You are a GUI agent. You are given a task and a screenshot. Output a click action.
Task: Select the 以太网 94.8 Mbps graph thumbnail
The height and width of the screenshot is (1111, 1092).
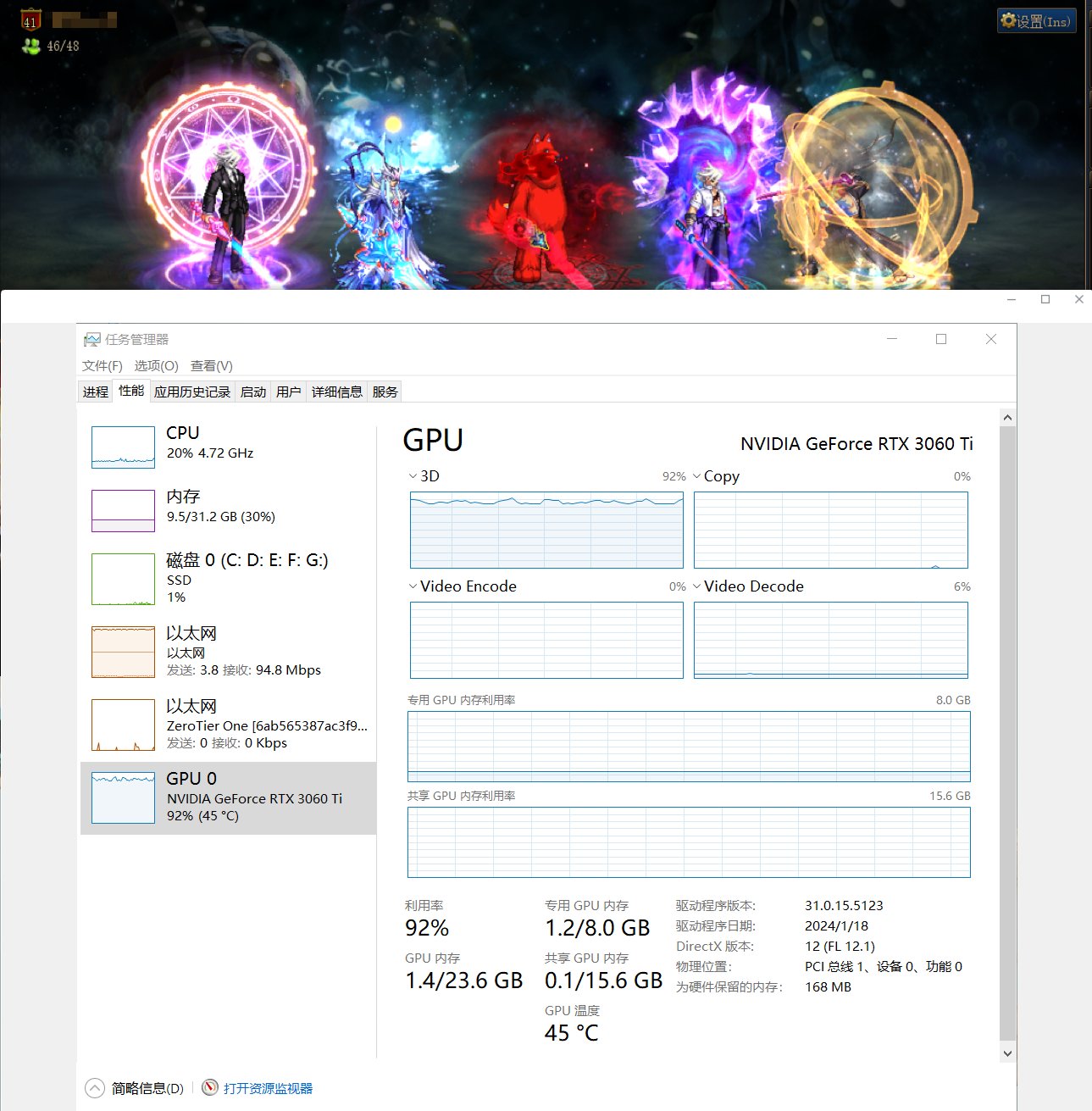[123, 652]
